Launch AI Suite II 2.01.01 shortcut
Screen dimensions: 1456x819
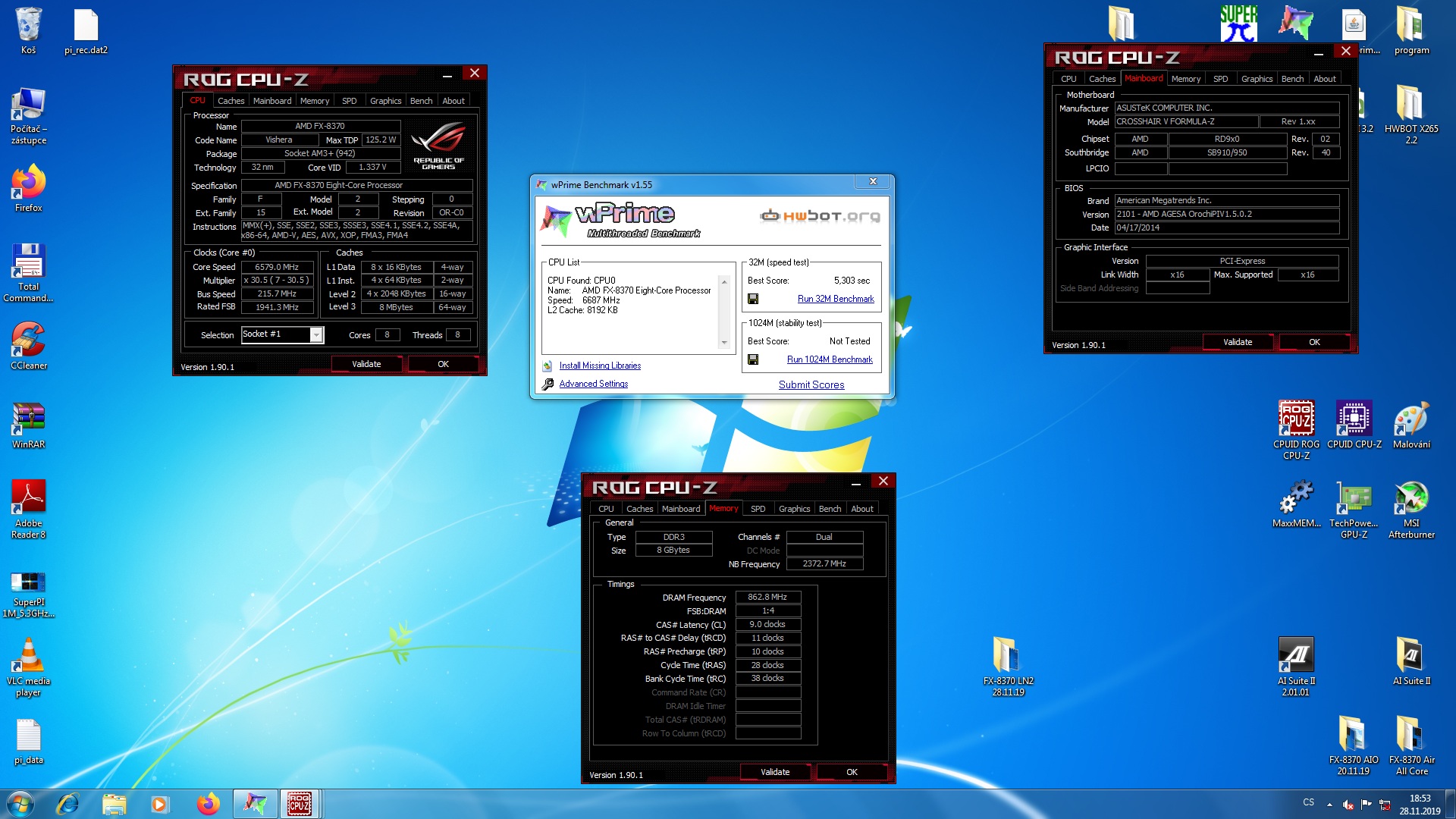[1296, 667]
